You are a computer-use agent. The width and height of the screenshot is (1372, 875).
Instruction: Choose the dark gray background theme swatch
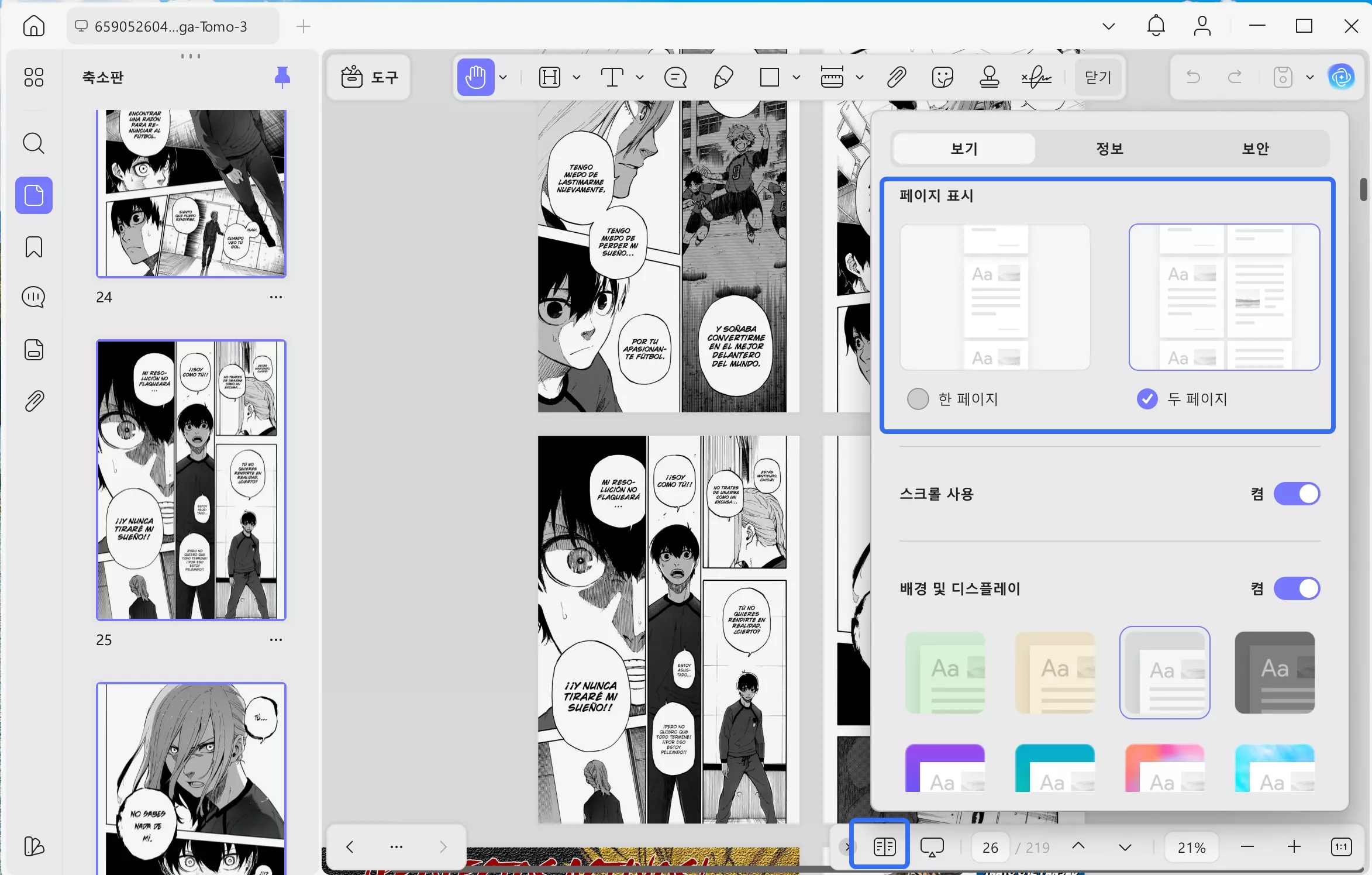tap(1274, 672)
